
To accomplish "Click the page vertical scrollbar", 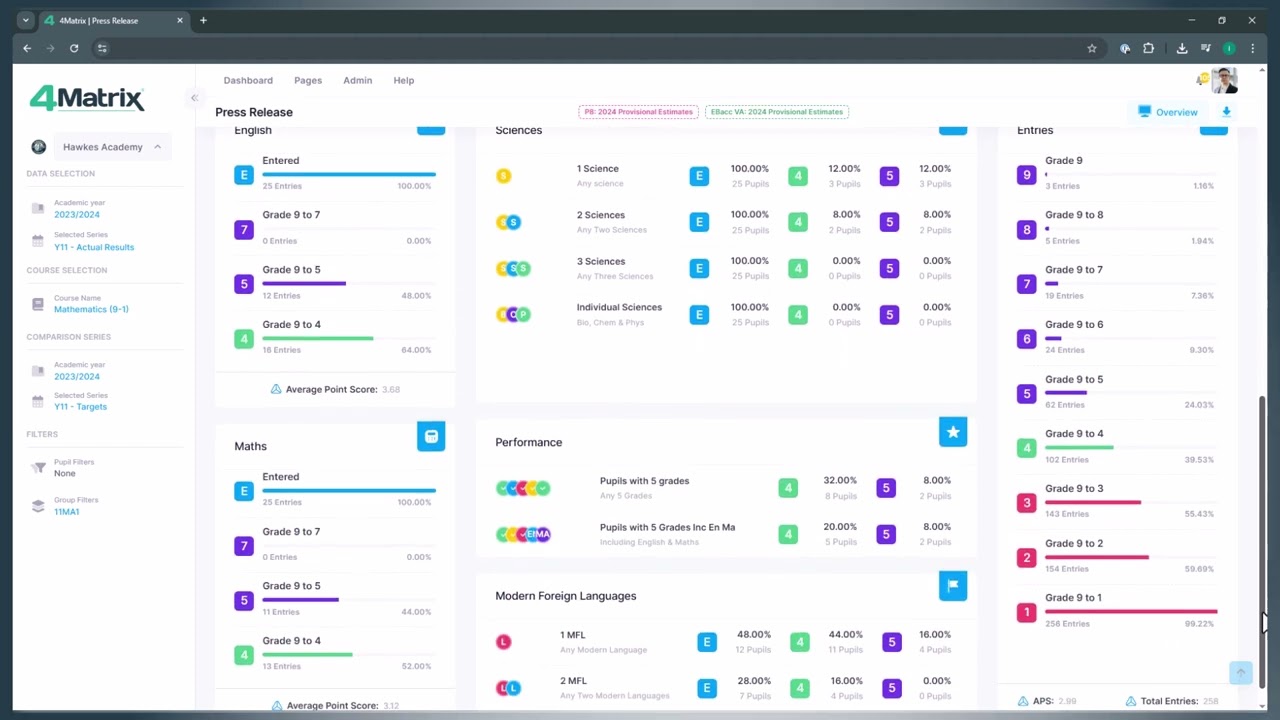I will (1262, 540).
